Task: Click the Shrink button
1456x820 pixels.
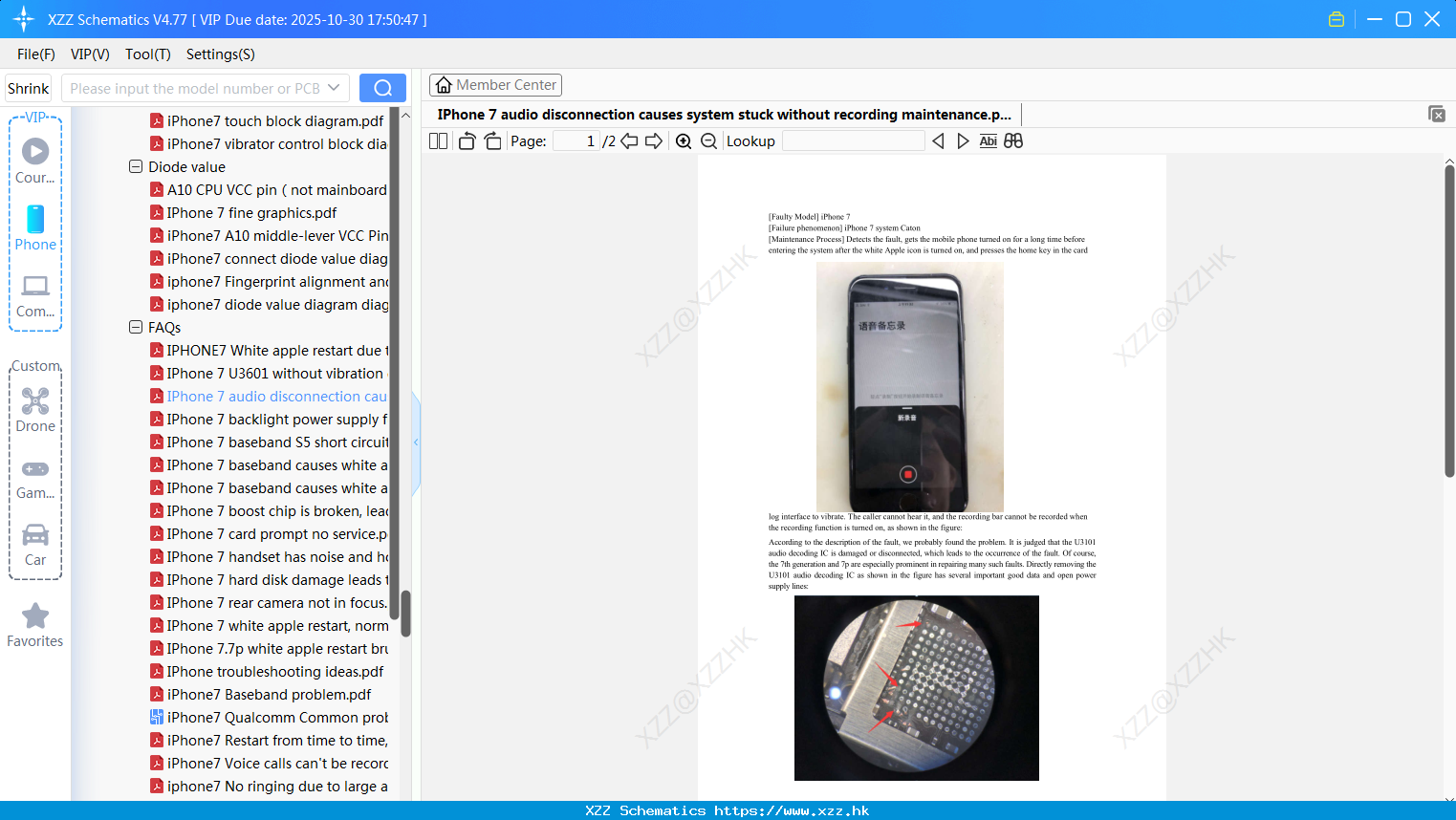Action: pos(29,88)
